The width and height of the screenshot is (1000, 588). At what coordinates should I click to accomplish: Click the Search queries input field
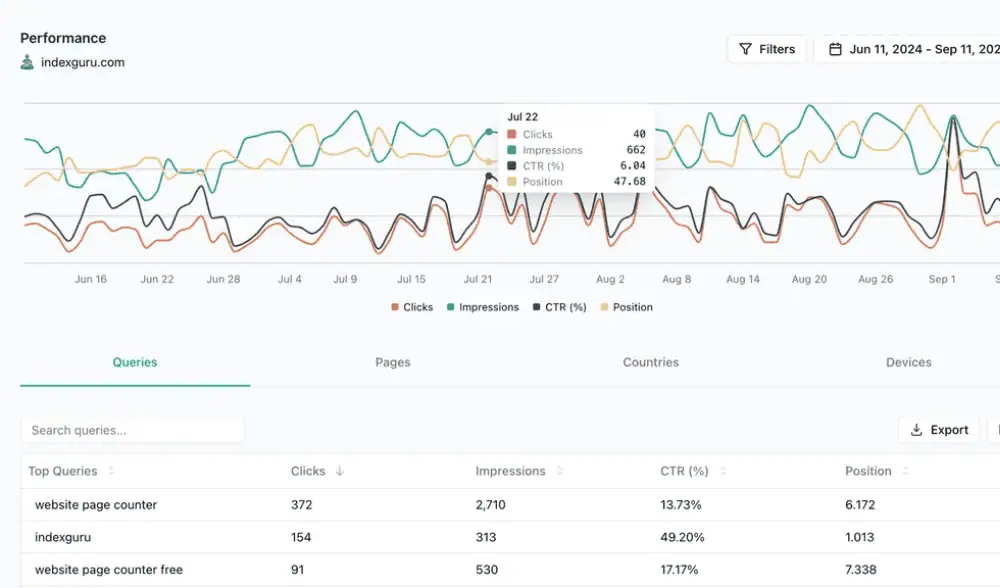(132, 430)
